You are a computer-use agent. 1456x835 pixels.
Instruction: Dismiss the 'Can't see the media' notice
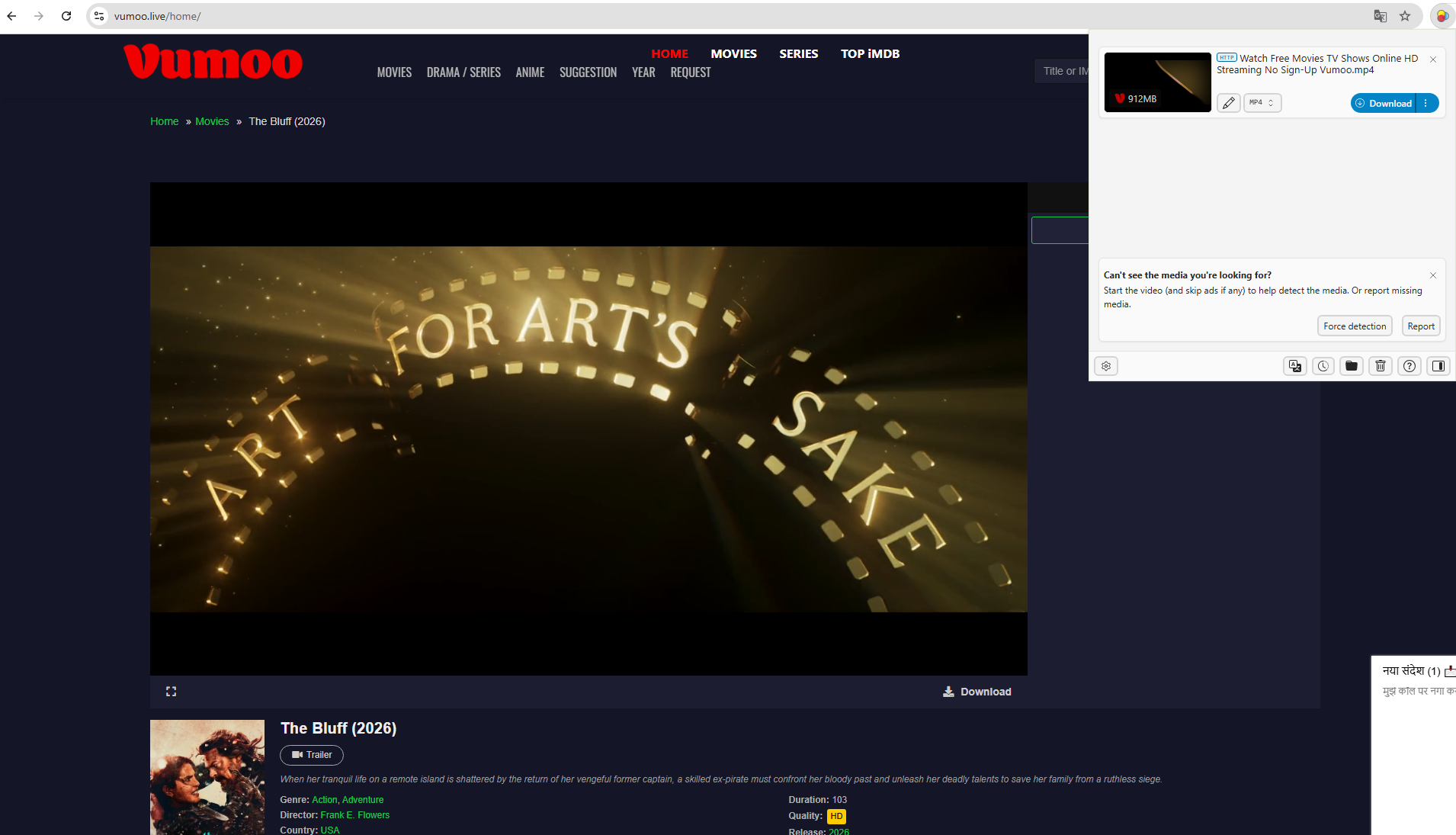(x=1433, y=275)
